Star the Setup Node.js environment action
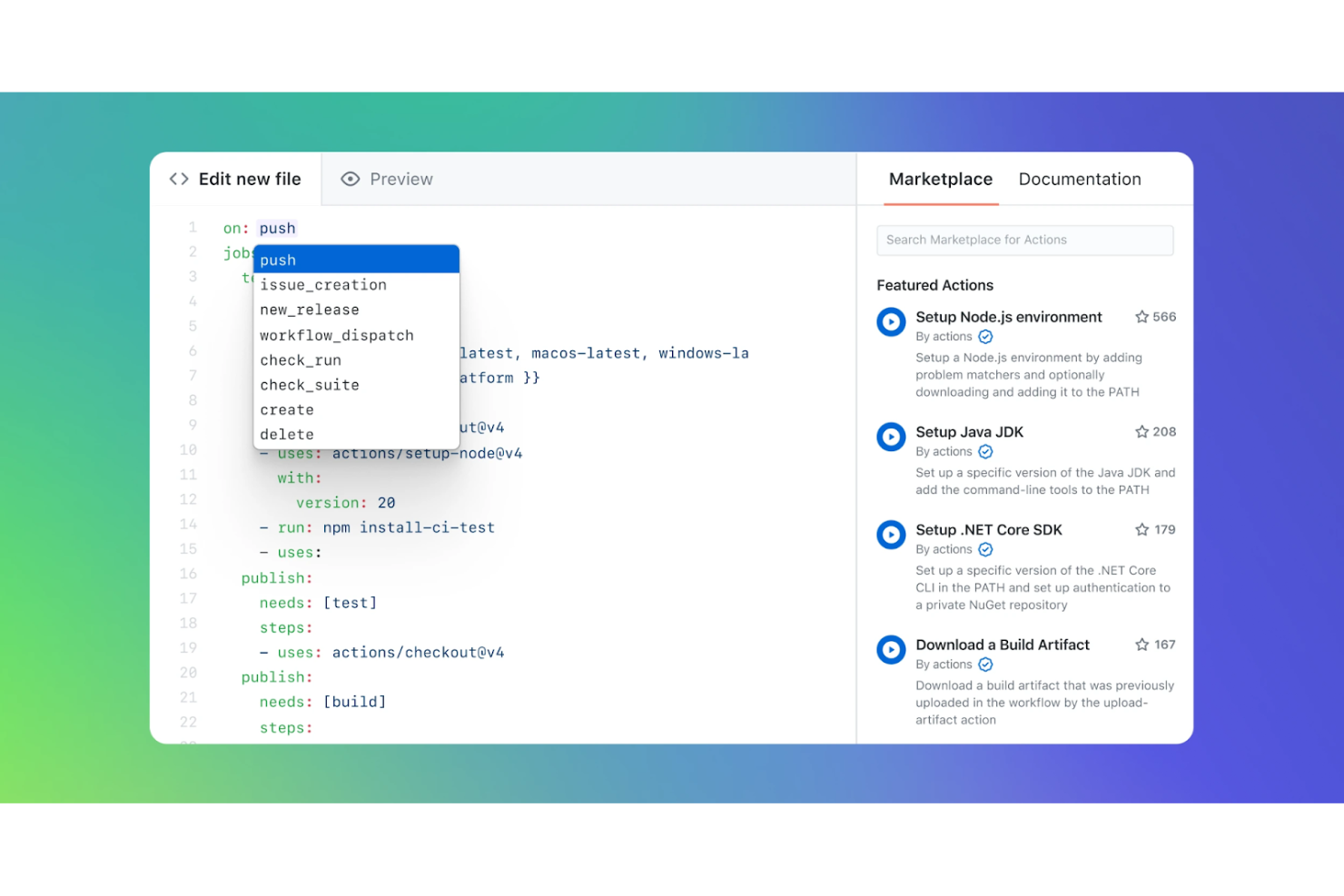This screenshot has width=1344, height=896. pyautogui.click(x=1141, y=316)
